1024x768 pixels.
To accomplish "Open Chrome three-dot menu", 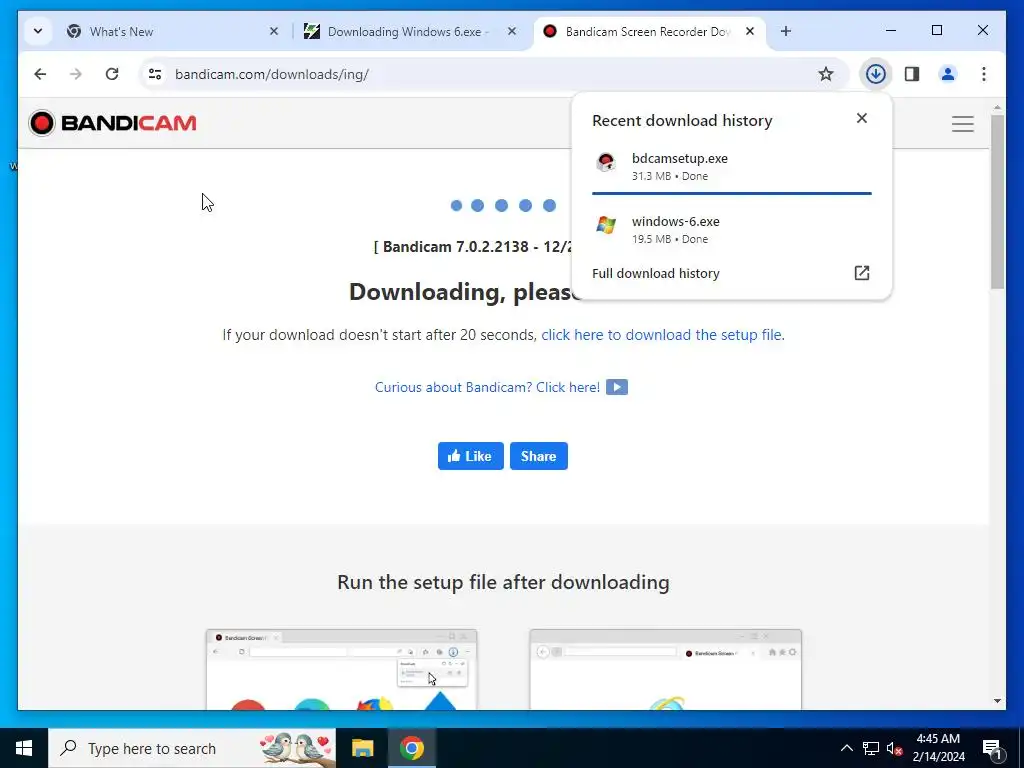I will 984,74.
